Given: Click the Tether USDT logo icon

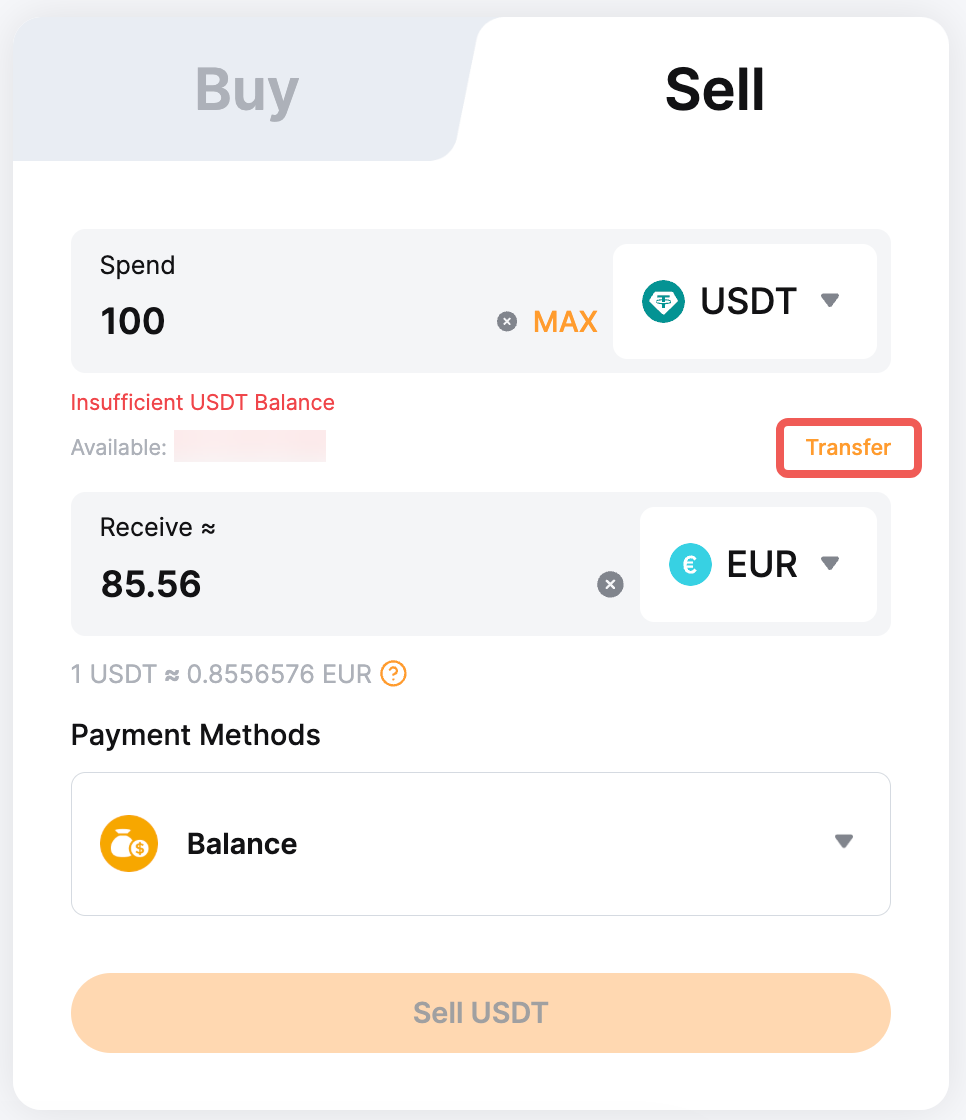Looking at the screenshot, I should (663, 301).
